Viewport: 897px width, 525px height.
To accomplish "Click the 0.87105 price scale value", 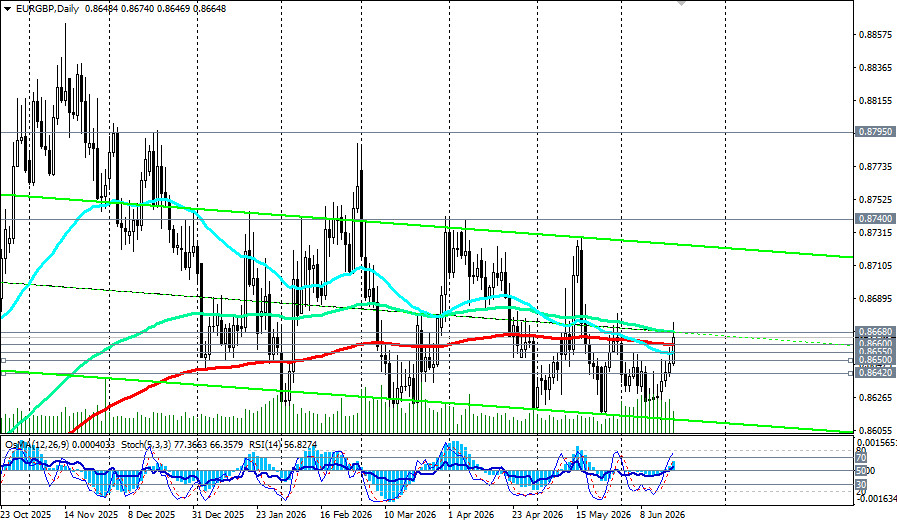I will (875, 266).
